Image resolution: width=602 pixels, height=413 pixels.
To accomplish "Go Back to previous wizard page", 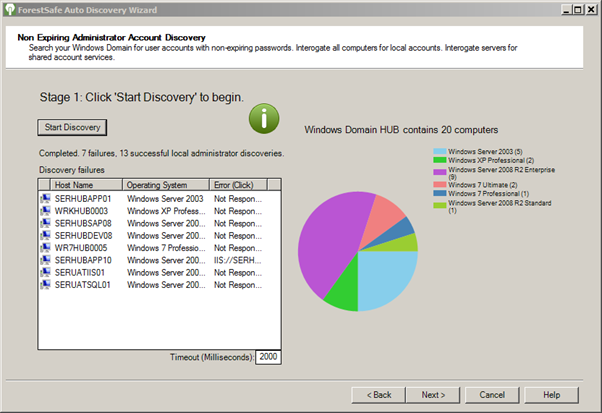I will pos(379,395).
